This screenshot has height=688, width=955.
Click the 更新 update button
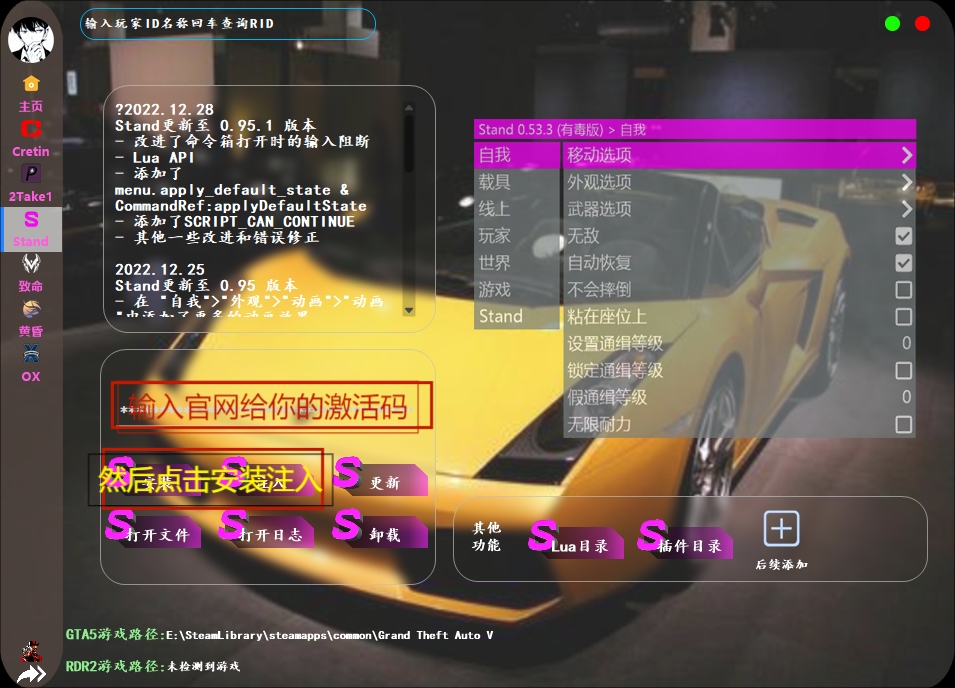(x=381, y=477)
